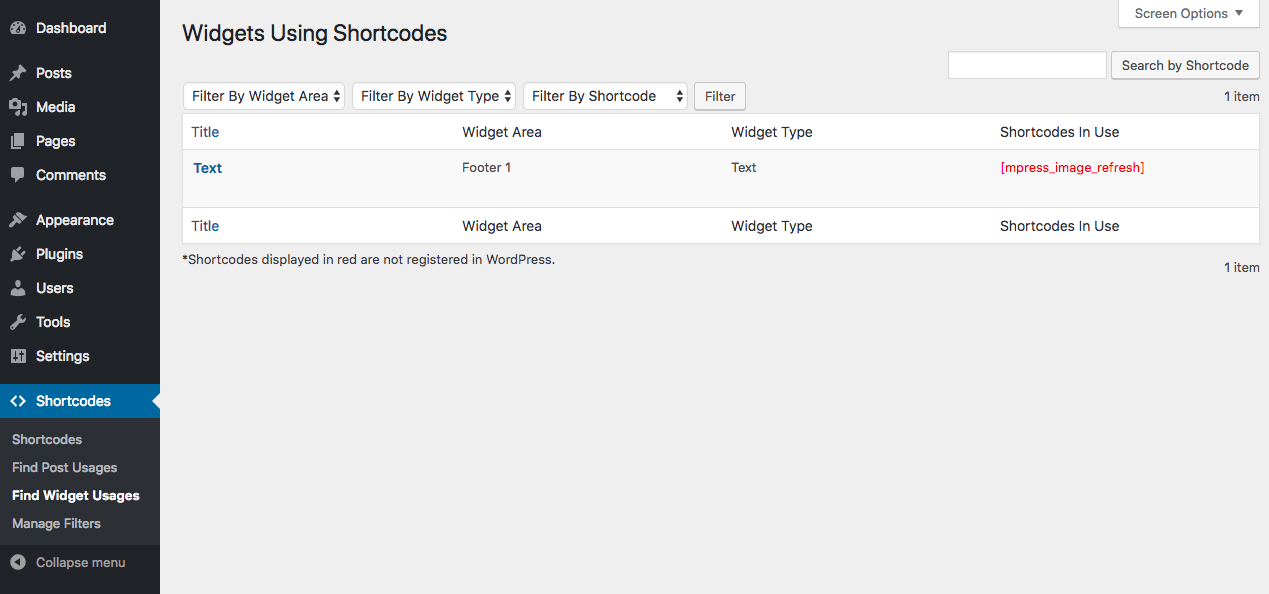This screenshot has height=594, width=1269.
Task: Open the Filter By Widget Area dropdown
Action: (264, 96)
